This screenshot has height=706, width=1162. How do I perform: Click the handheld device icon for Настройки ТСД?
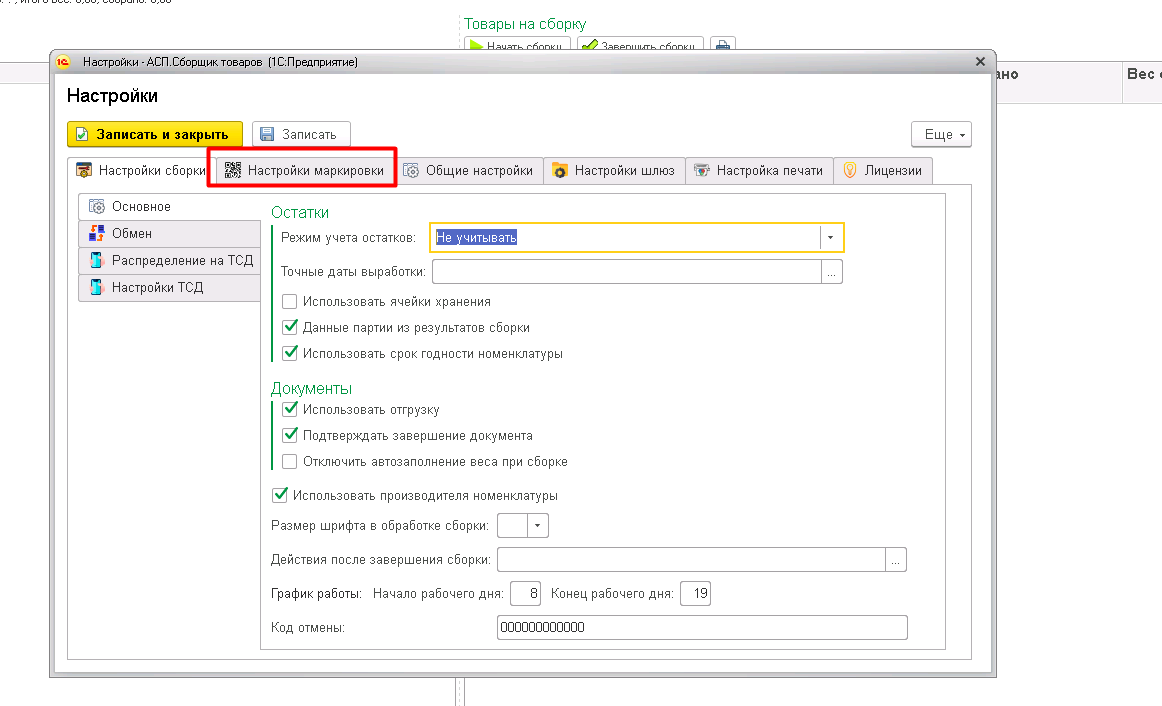tap(96, 287)
